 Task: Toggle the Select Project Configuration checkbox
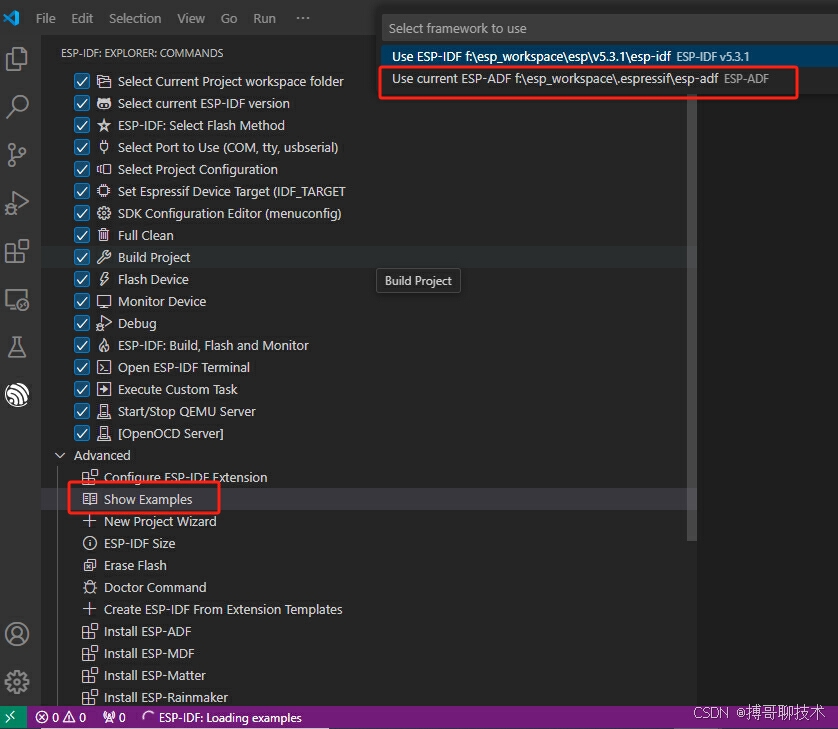coord(82,169)
